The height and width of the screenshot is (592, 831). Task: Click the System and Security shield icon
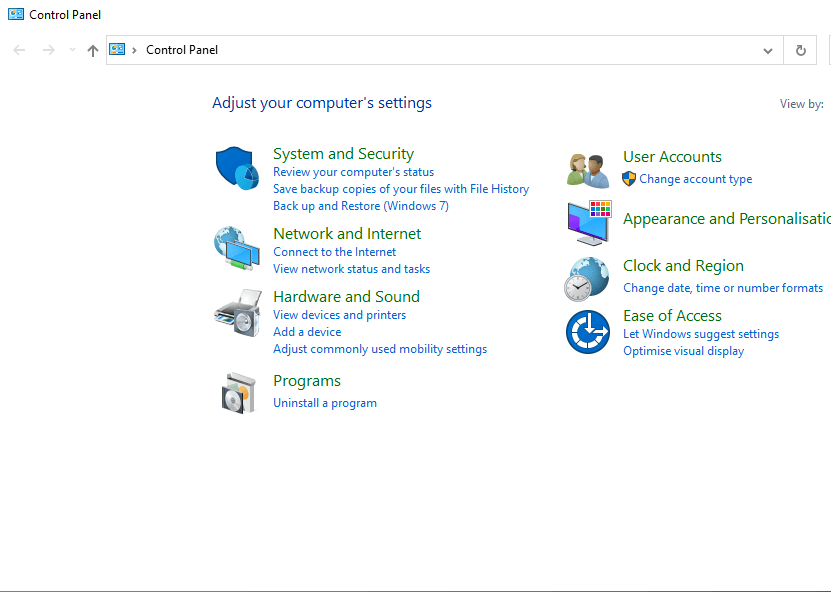point(237,167)
